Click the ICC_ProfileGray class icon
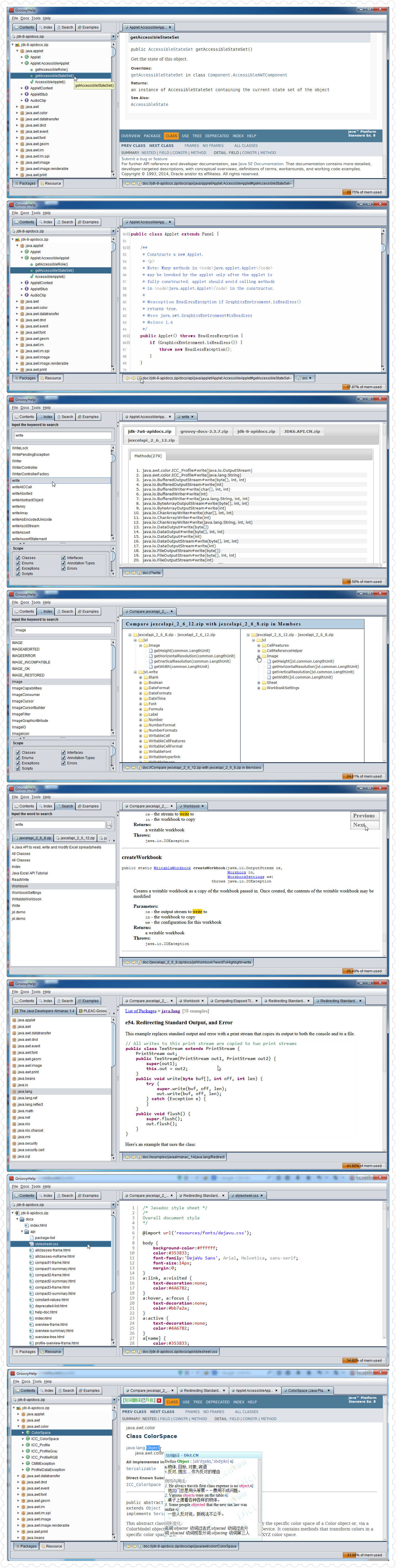 [28, 1451]
